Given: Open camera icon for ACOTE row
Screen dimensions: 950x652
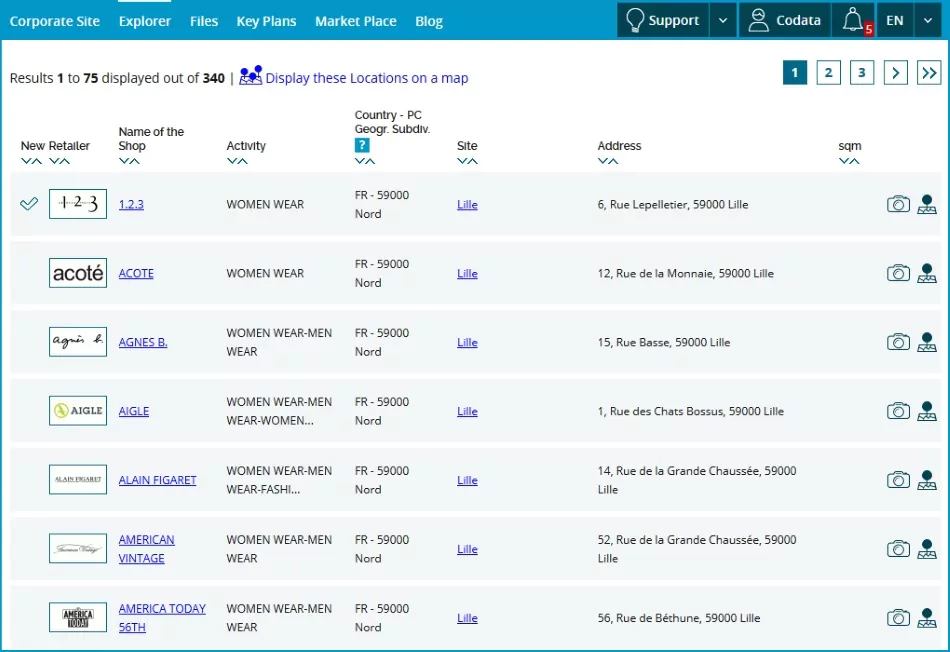Looking at the screenshot, I should pyautogui.click(x=898, y=273).
